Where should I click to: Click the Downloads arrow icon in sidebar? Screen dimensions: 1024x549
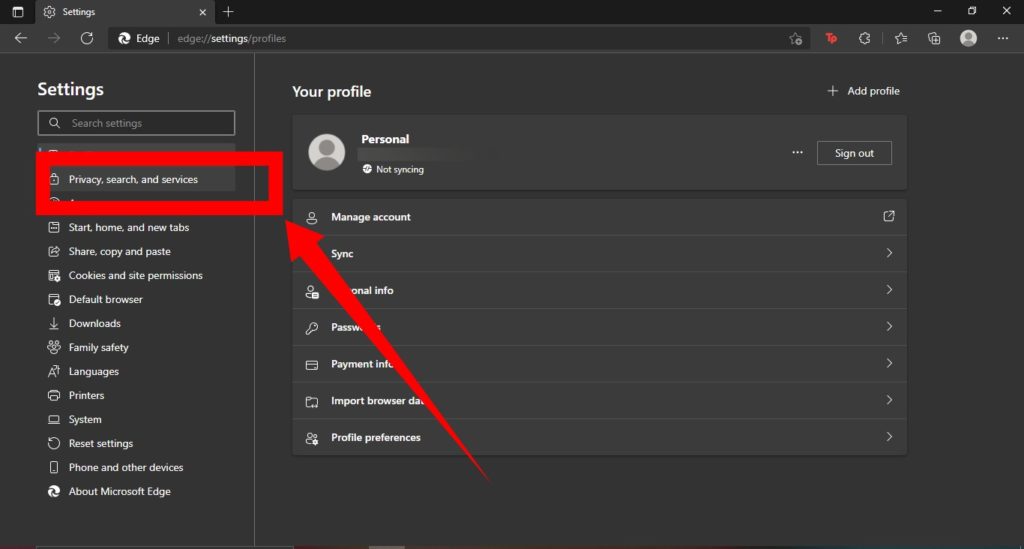click(x=54, y=323)
